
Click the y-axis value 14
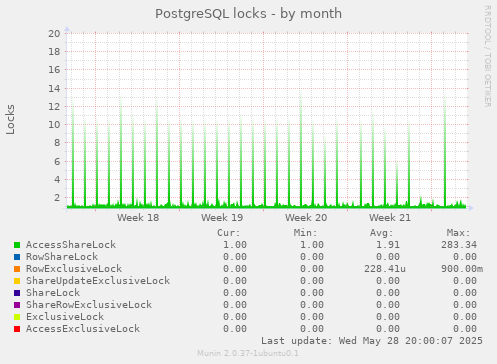pyautogui.click(x=54, y=88)
